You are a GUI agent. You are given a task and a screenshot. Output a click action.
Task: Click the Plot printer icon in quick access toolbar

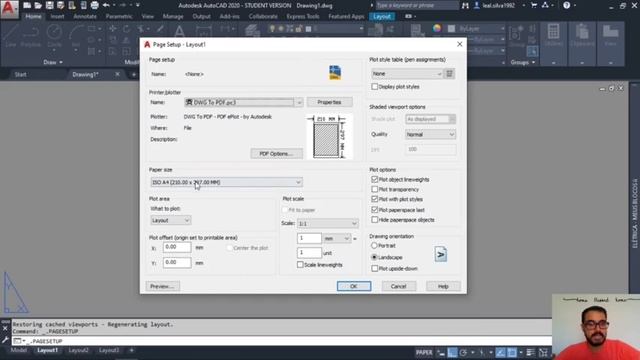(94, 5)
